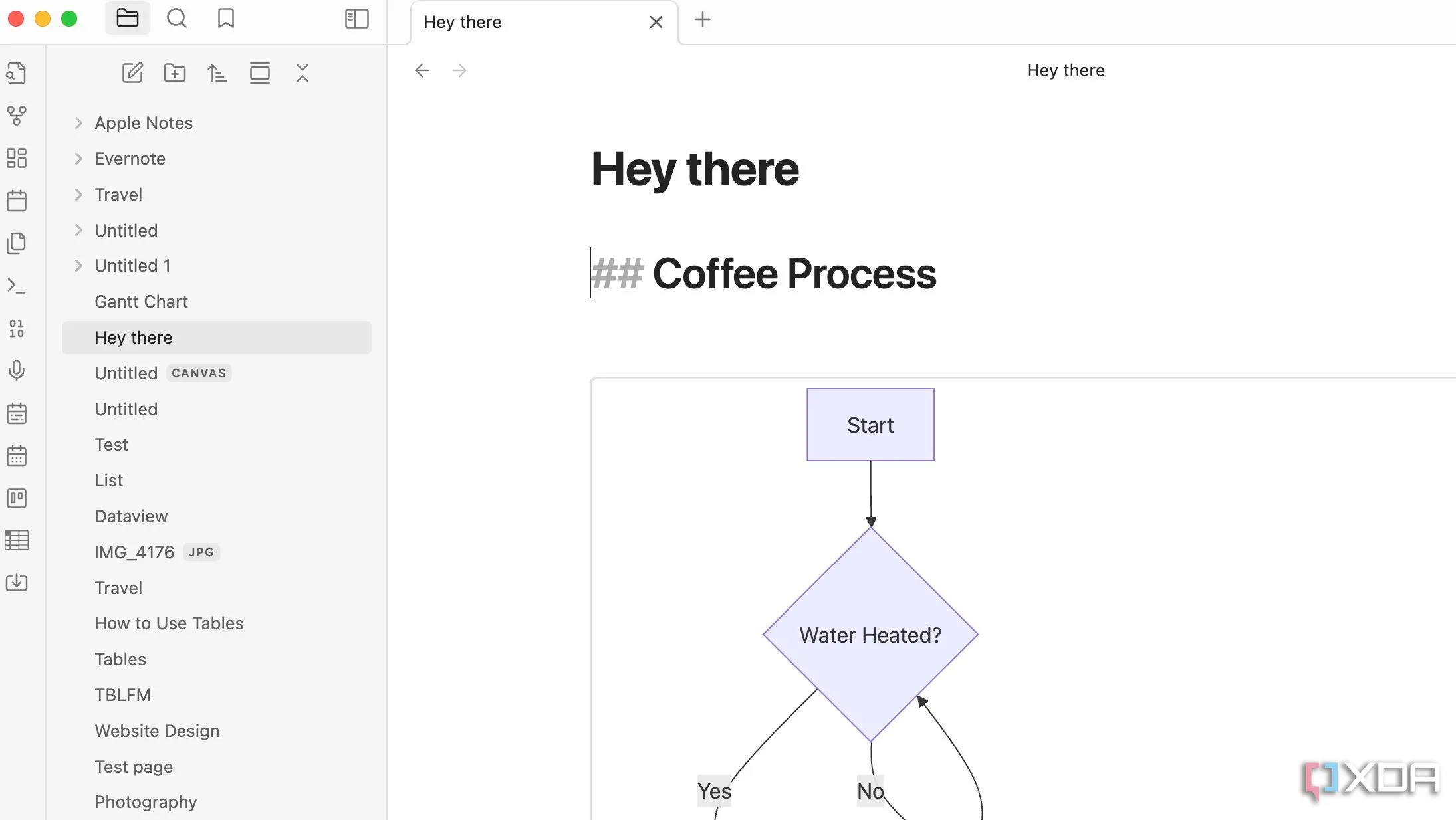Click the Hey there header title
Screen dimensions: 1456x820
tap(1066, 70)
